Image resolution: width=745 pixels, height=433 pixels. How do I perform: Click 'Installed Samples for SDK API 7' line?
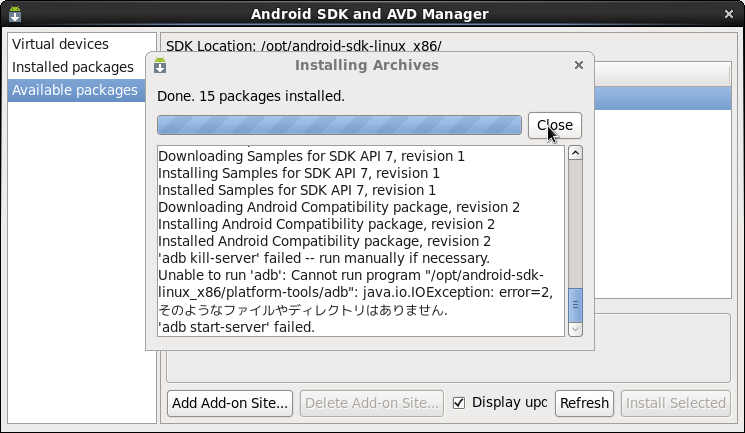[296, 190]
